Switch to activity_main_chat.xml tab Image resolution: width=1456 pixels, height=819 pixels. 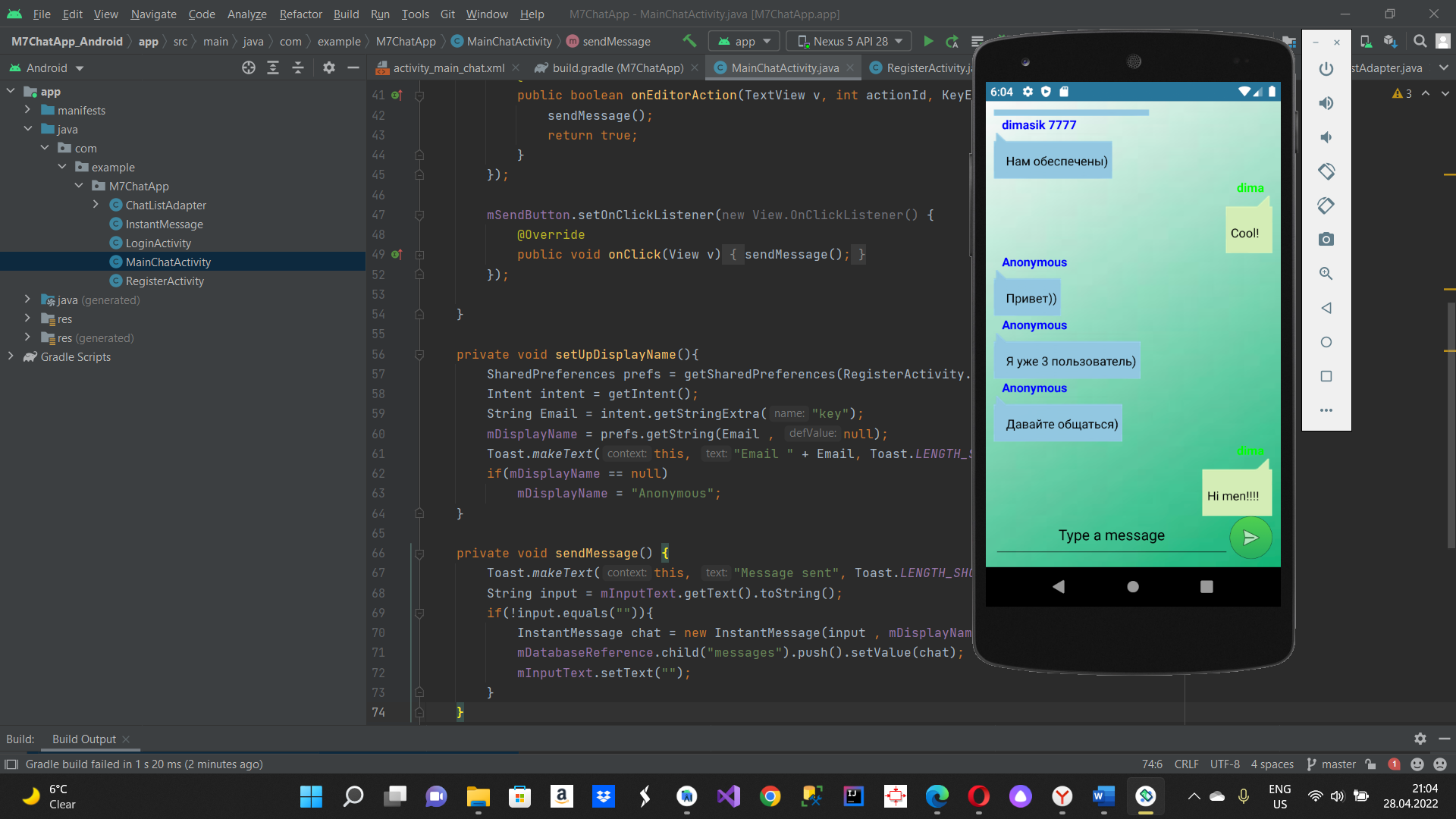(x=448, y=68)
